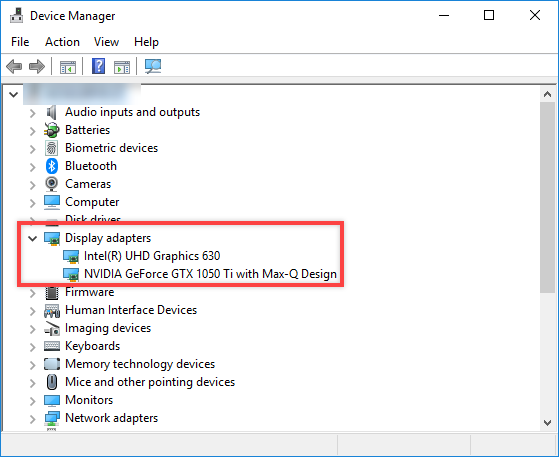This screenshot has height=457, width=559.
Task: Select the mouse icon for pointing devices
Action: click(52, 382)
